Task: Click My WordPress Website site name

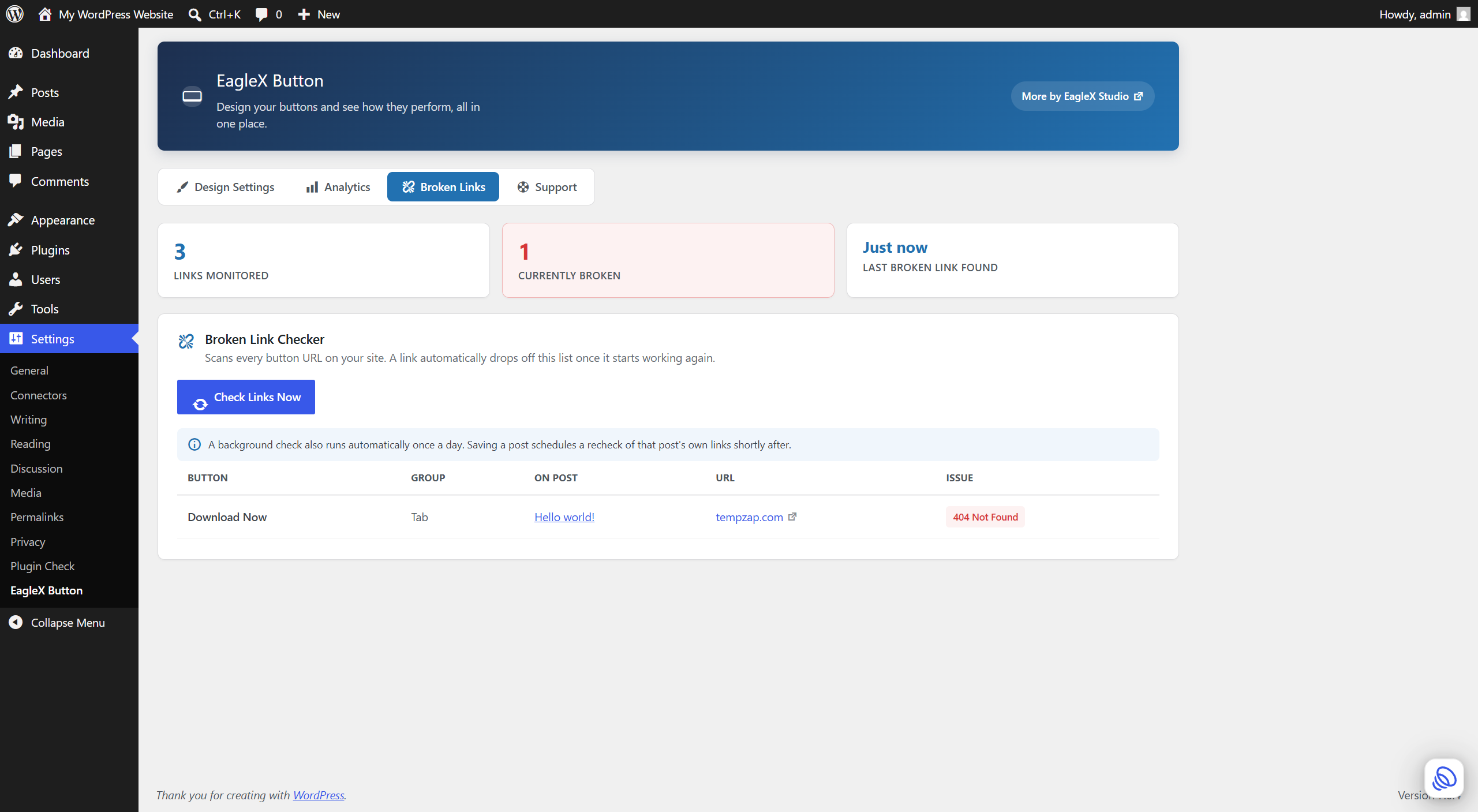Action: tap(116, 14)
